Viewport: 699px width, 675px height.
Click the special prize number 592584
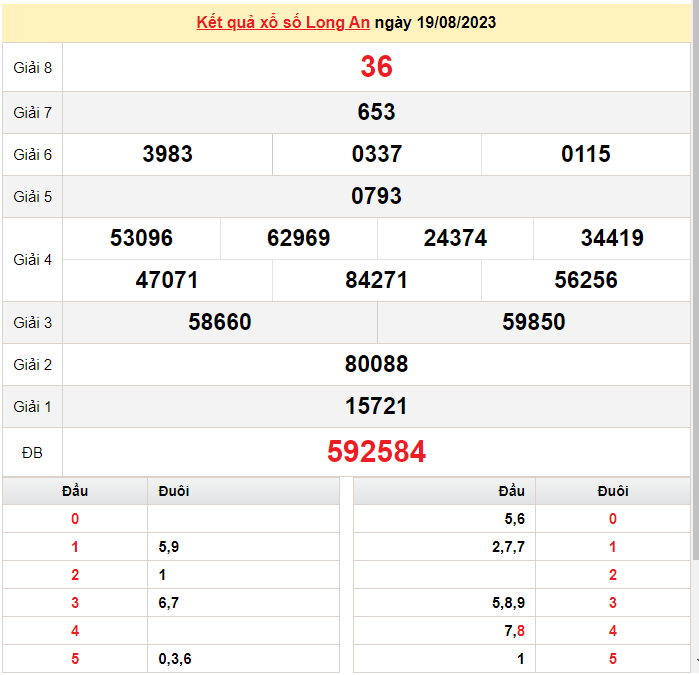tap(376, 452)
